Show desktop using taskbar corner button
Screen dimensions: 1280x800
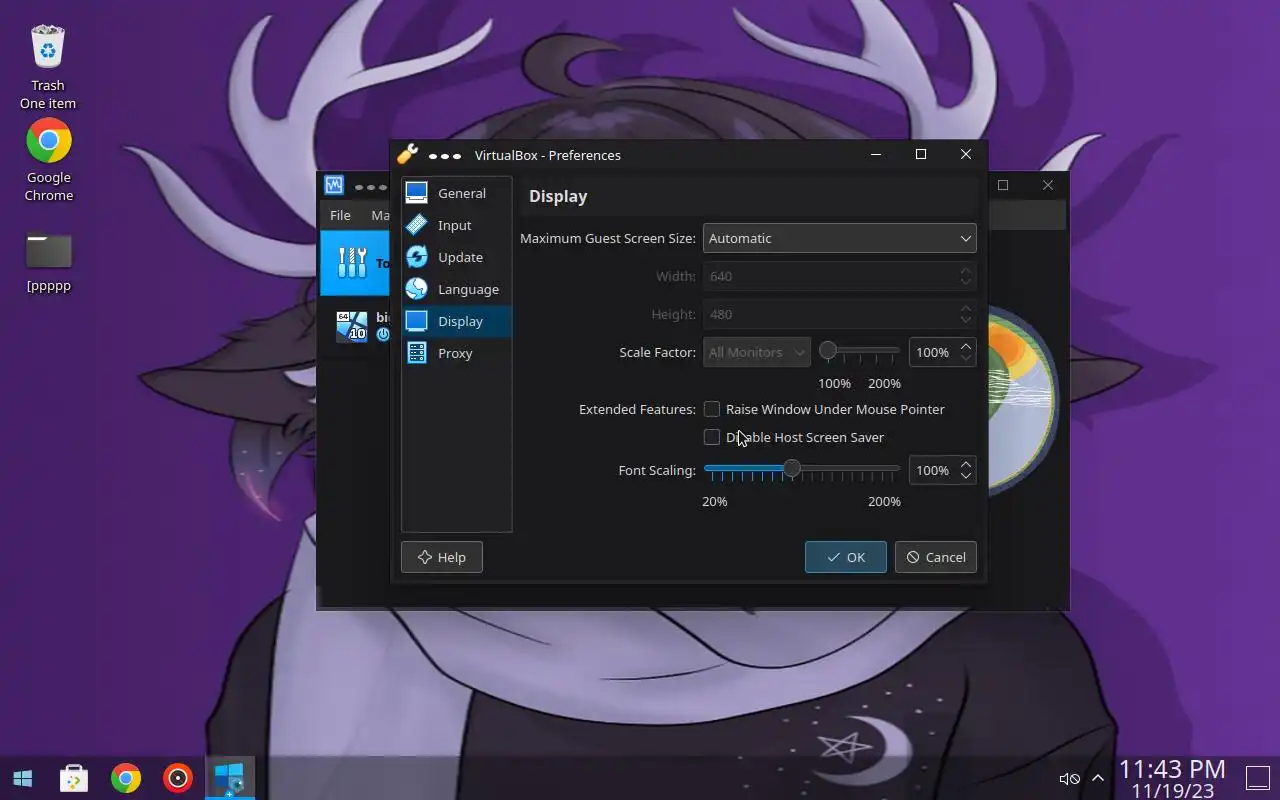click(x=1257, y=778)
